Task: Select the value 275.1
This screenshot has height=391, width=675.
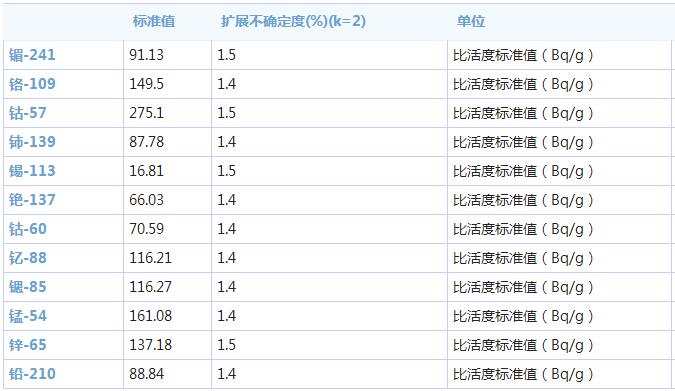Action: (x=146, y=113)
